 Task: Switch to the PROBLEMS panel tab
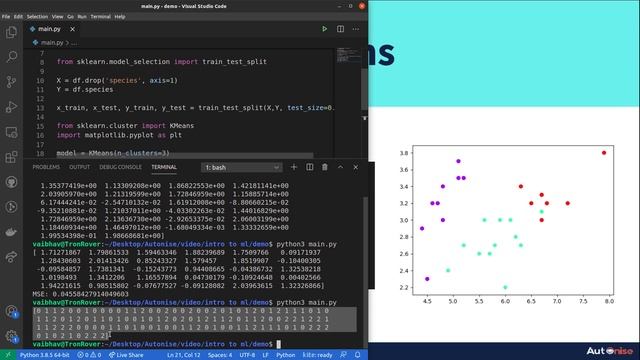point(46,167)
